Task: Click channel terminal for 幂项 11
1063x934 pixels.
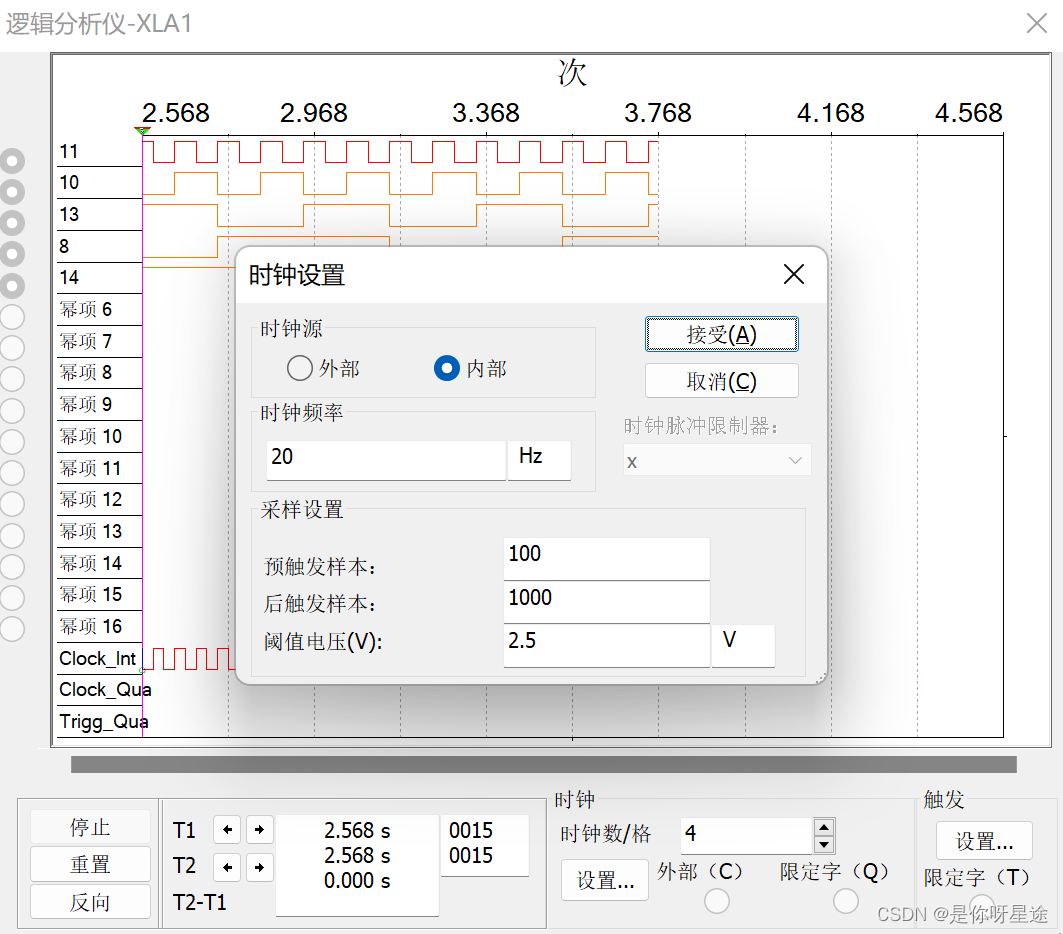Action: 12,472
